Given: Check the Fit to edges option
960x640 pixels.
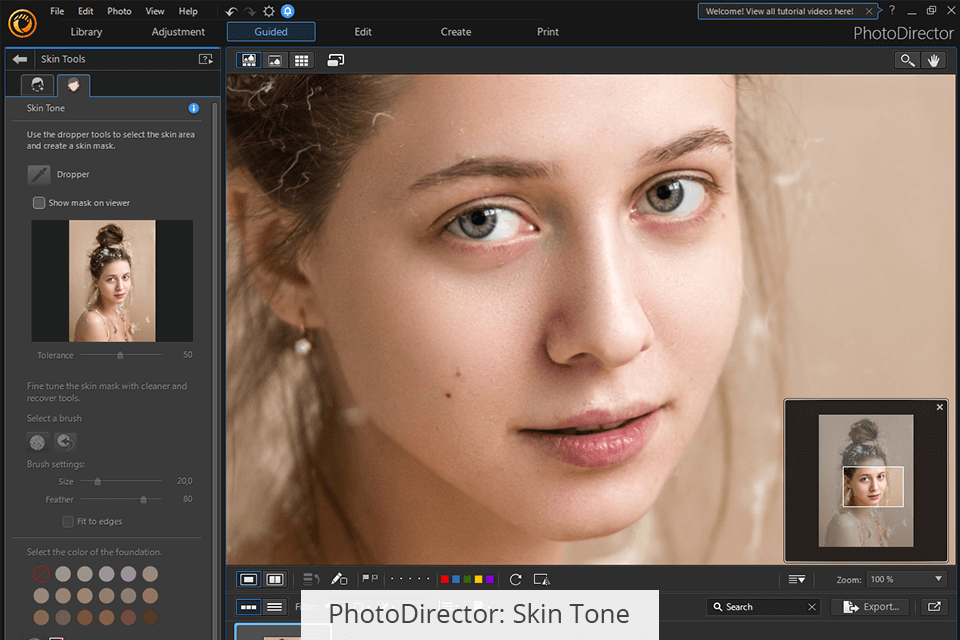Looking at the screenshot, I should 68,521.
